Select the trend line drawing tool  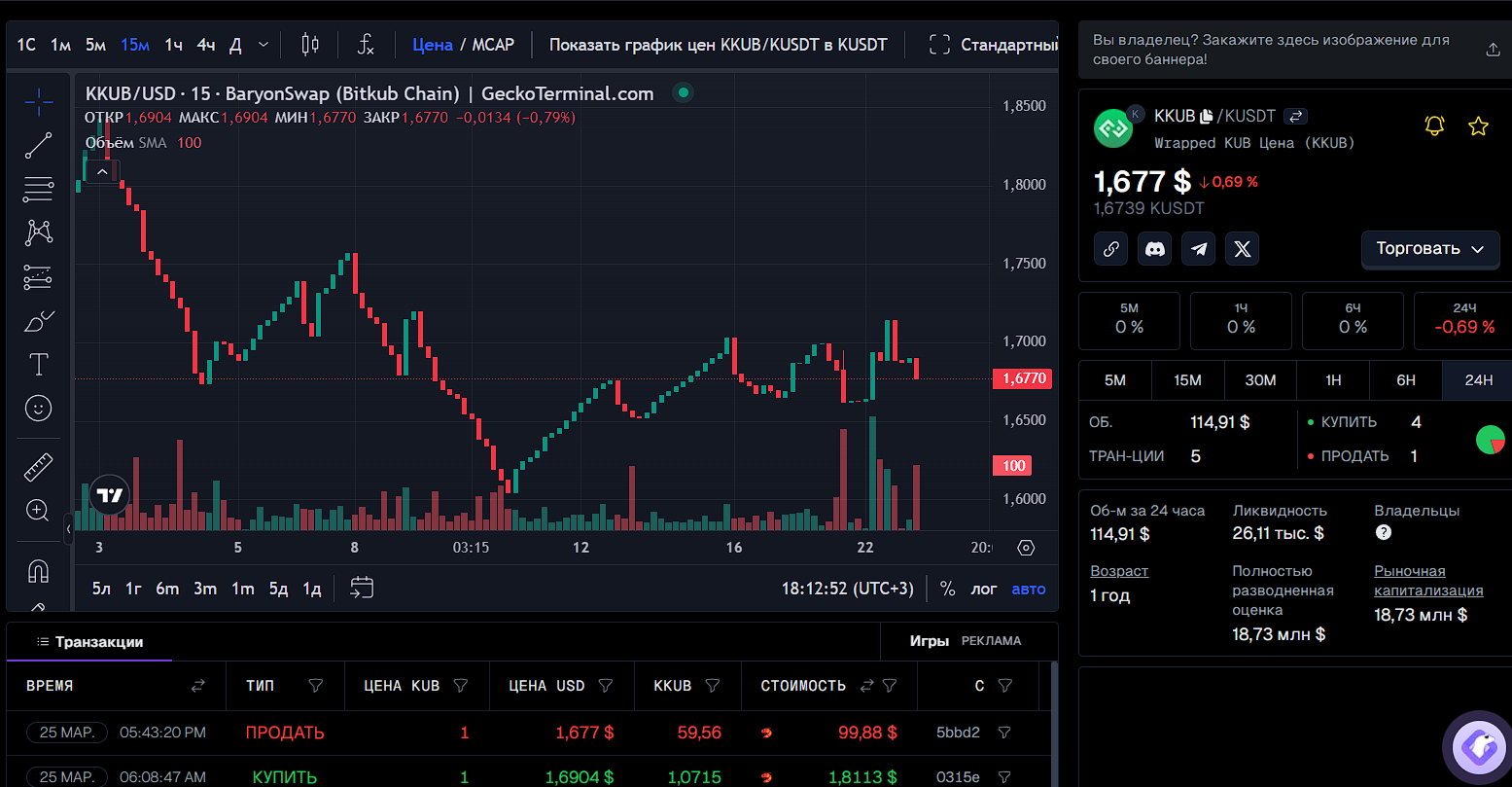coord(39,146)
